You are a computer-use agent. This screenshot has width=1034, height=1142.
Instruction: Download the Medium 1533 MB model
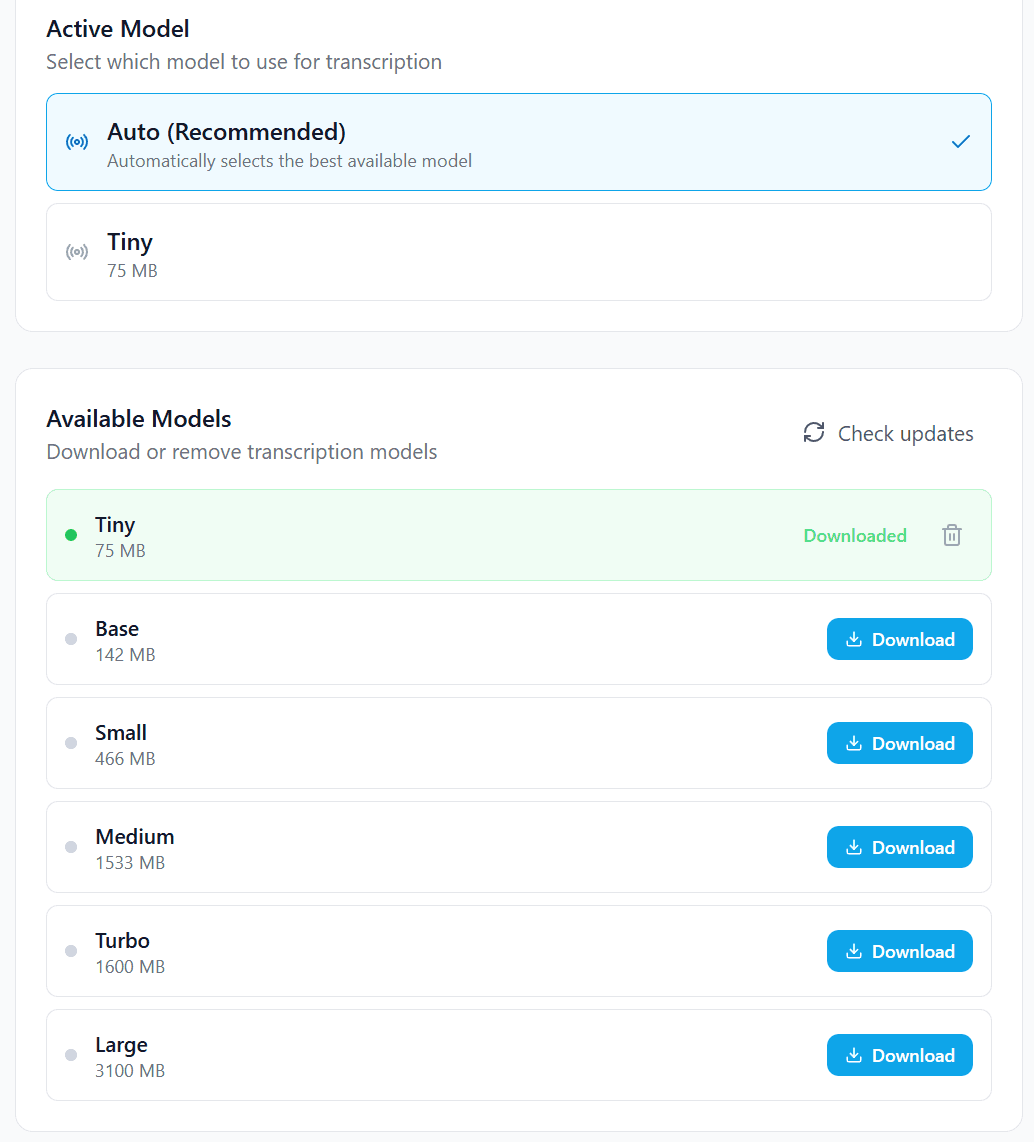tap(899, 847)
